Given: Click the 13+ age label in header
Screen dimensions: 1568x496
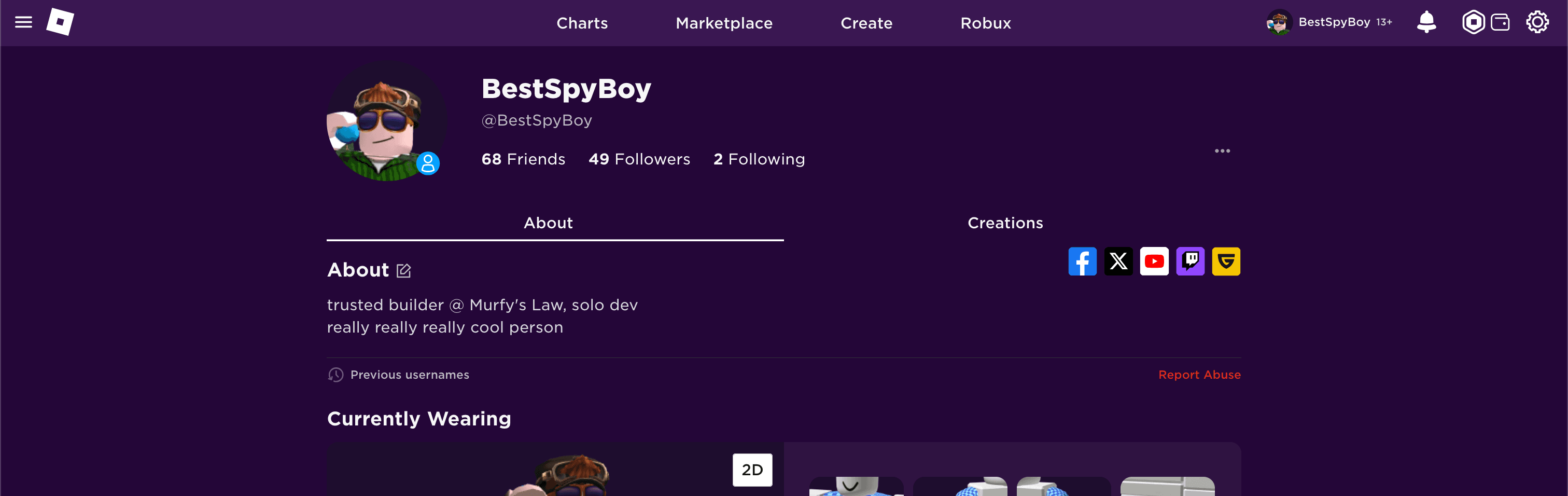Looking at the screenshot, I should [1383, 22].
